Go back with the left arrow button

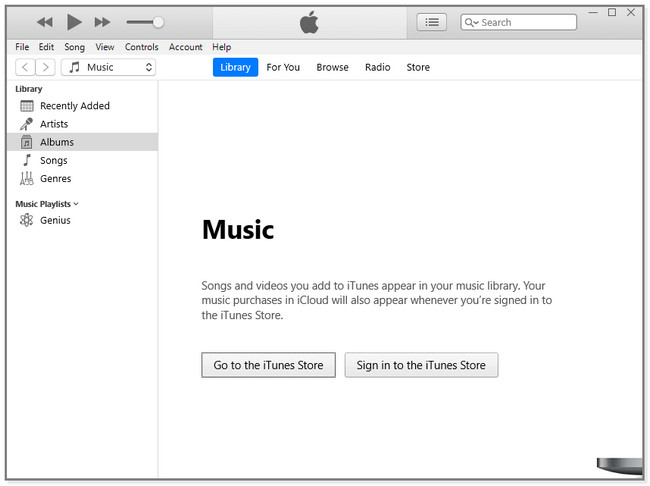tap(25, 67)
